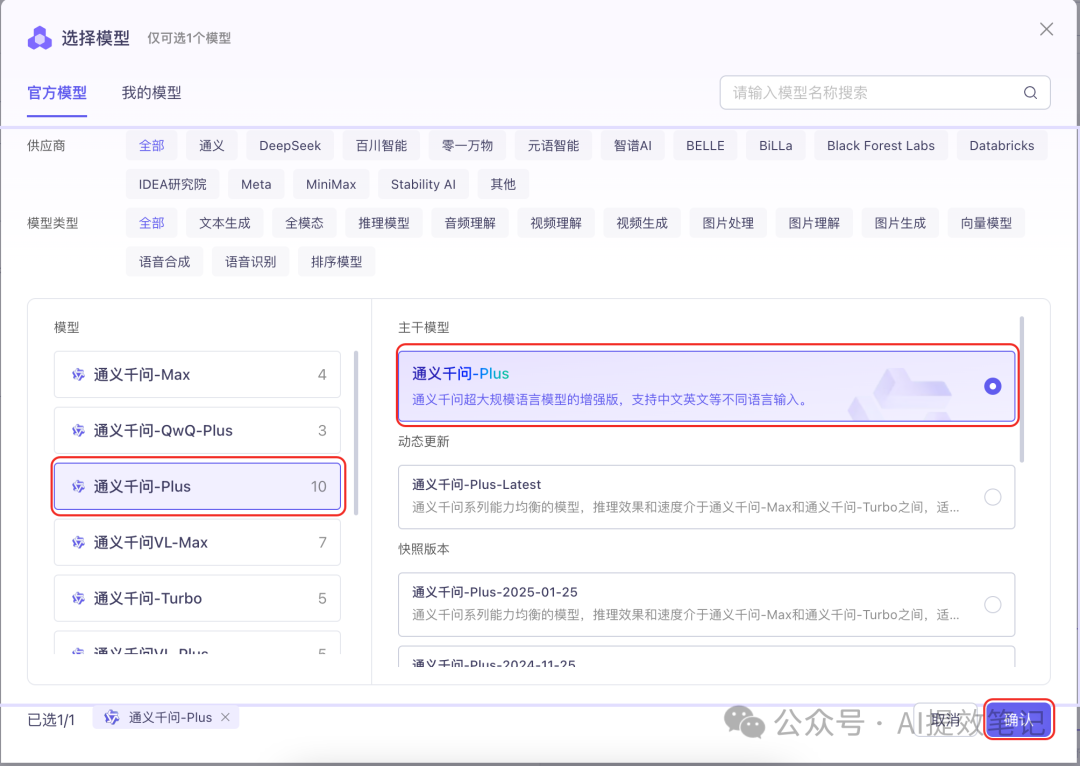Image resolution: width=1080 pixels, height=766 pixels.
Task: Click the model list scrollbar
Action: 355,433
